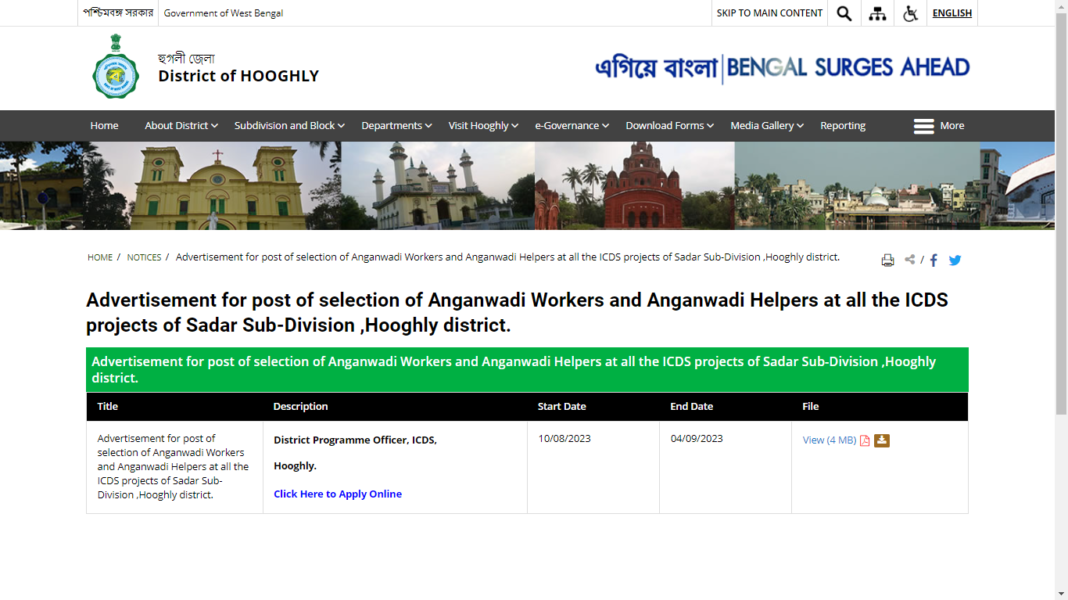Click the sitemap icon in the header
Image resolution: width=1068 pixels, height=600 pixels.
click(877, 13)
